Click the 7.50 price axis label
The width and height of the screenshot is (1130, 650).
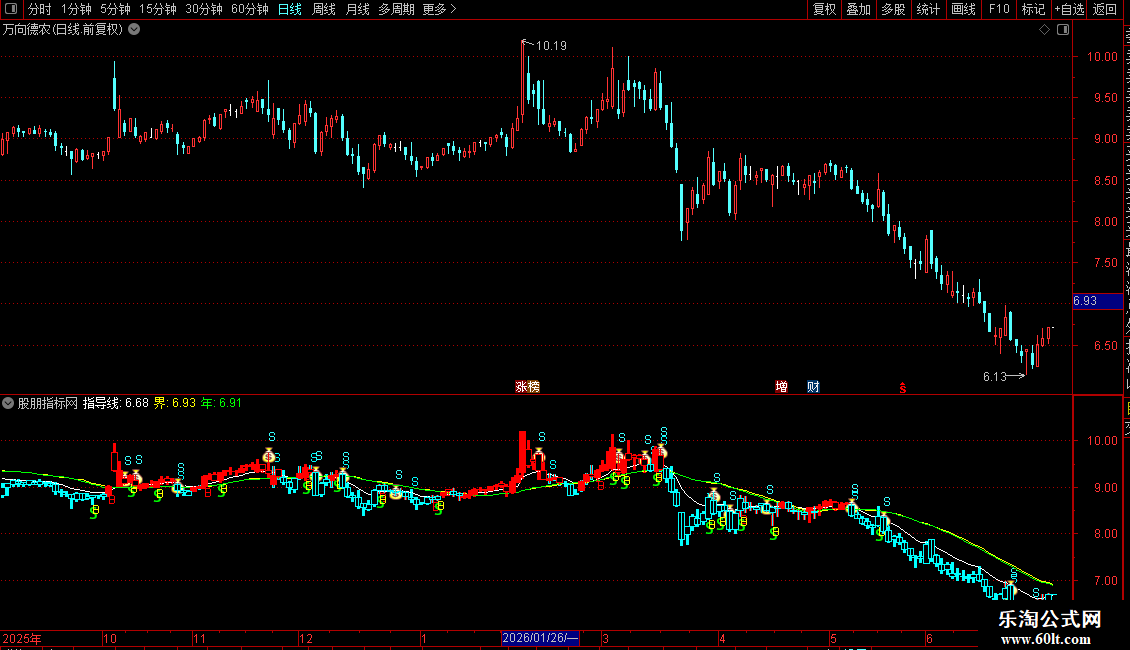1105,262
